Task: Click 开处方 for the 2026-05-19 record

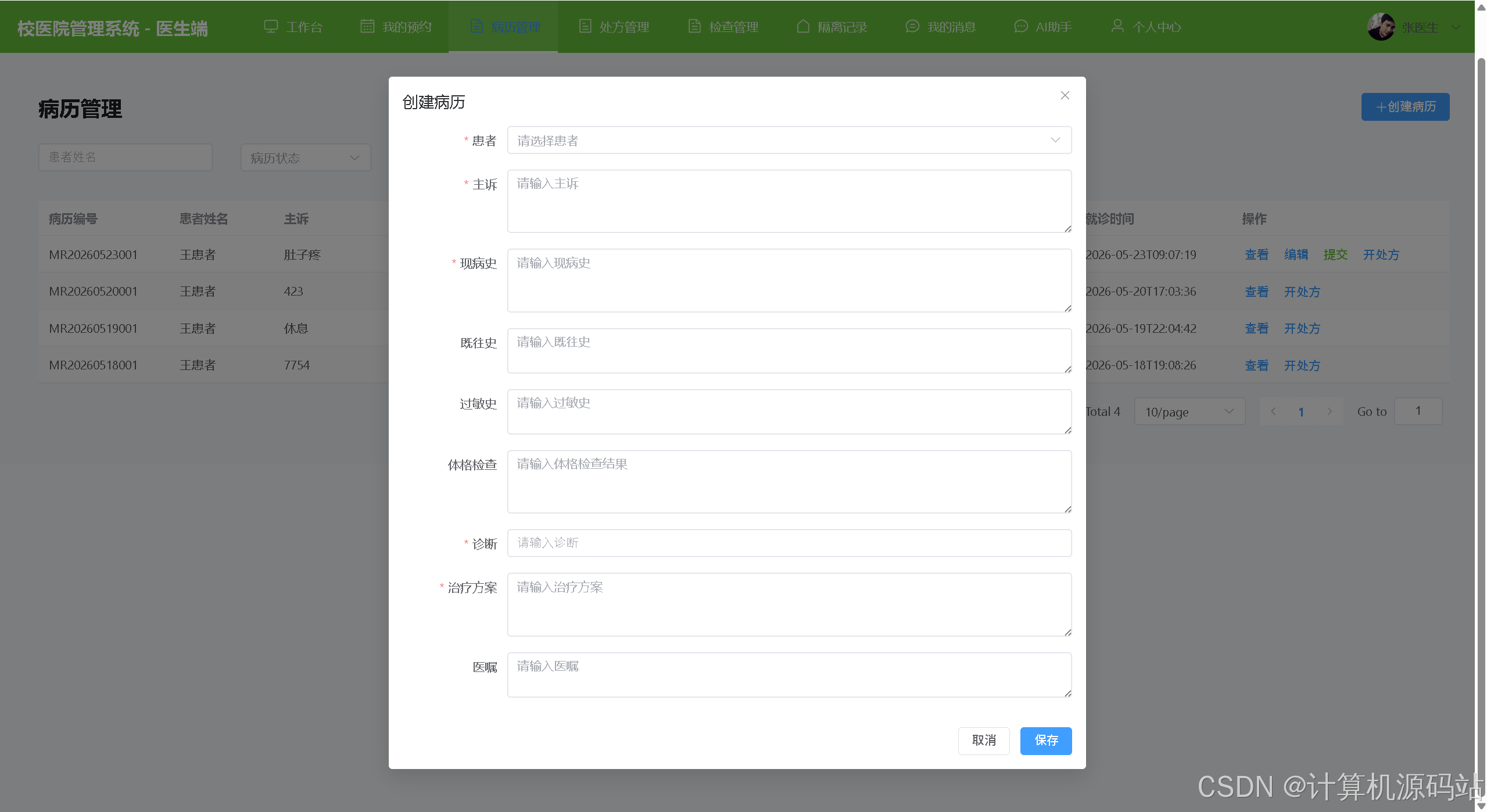Action: tap(1302, 328)
